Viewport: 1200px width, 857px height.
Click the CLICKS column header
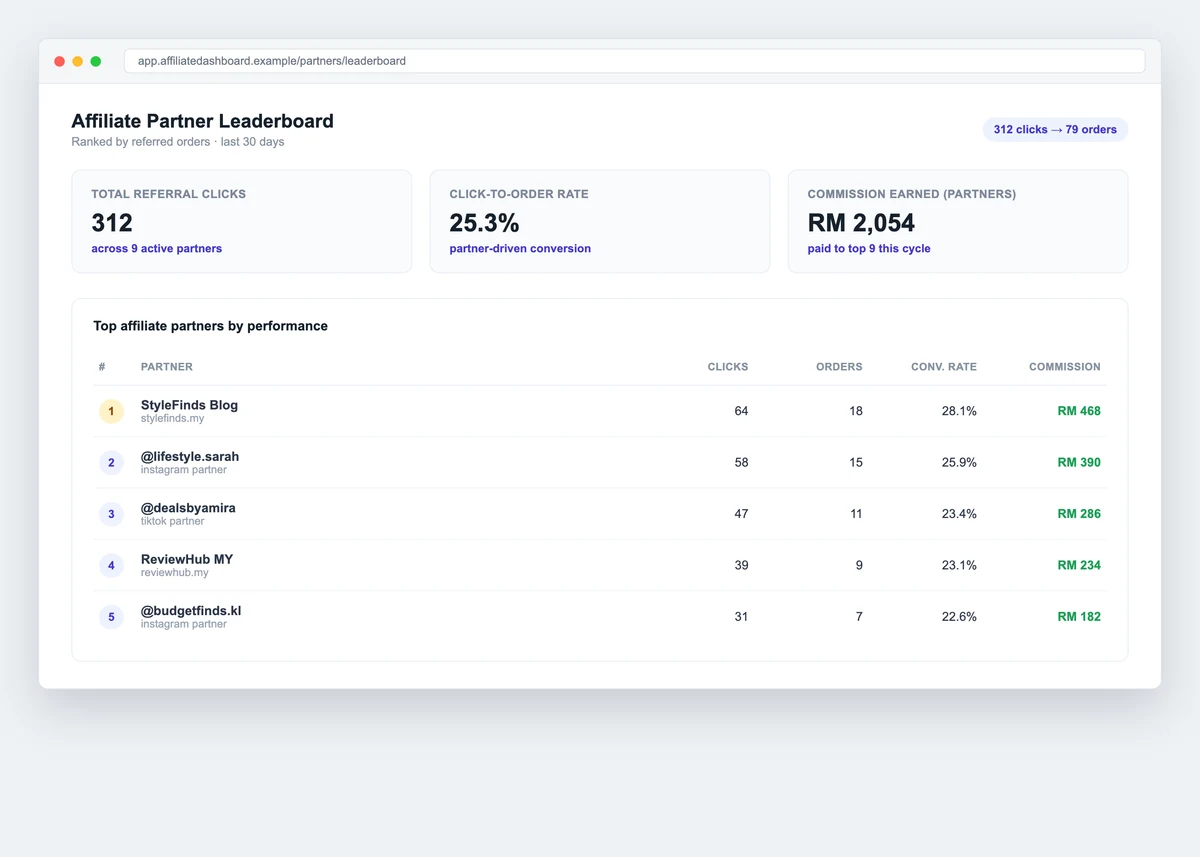point(728,367)
